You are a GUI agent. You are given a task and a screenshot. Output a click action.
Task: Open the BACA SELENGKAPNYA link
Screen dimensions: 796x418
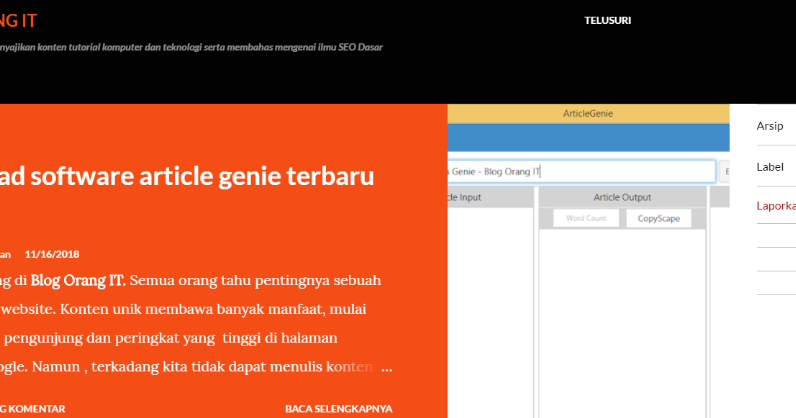(x=339, y=409)
